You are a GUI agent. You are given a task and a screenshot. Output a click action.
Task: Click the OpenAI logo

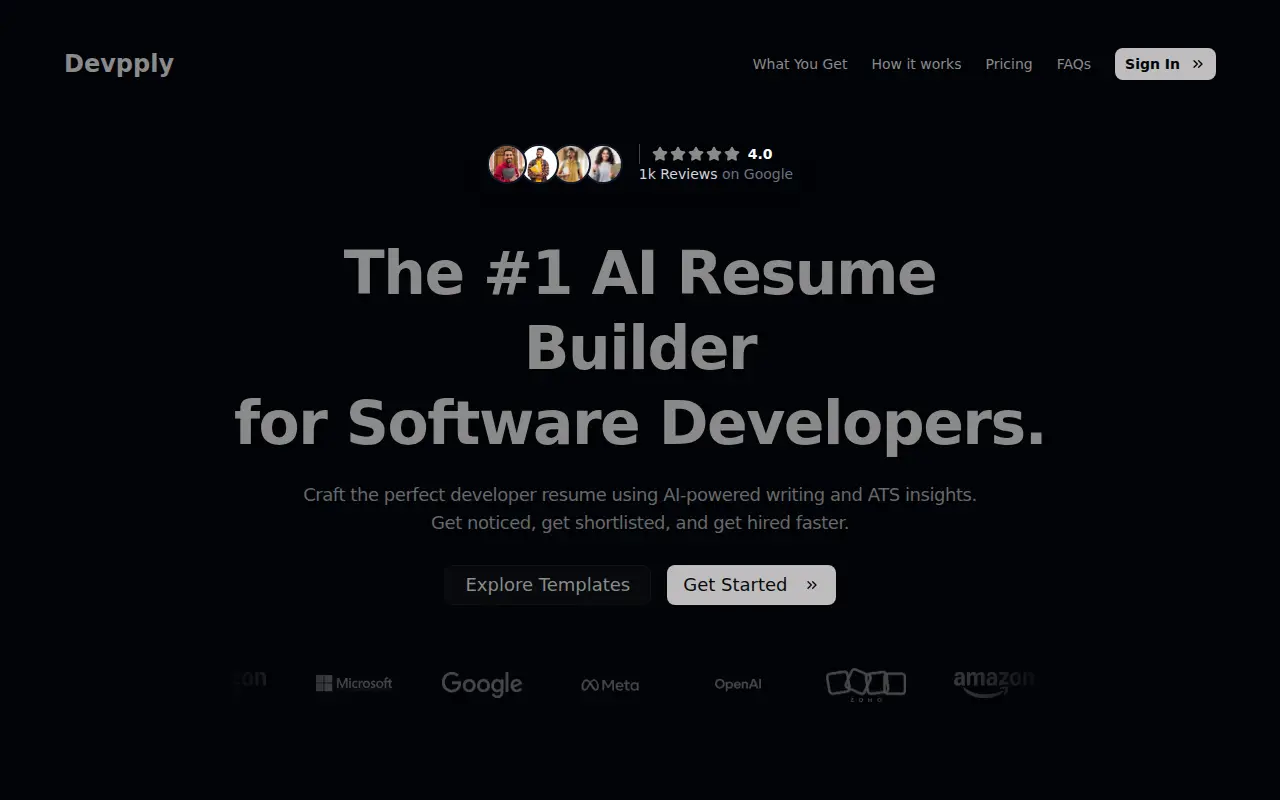tap(738, 684)
